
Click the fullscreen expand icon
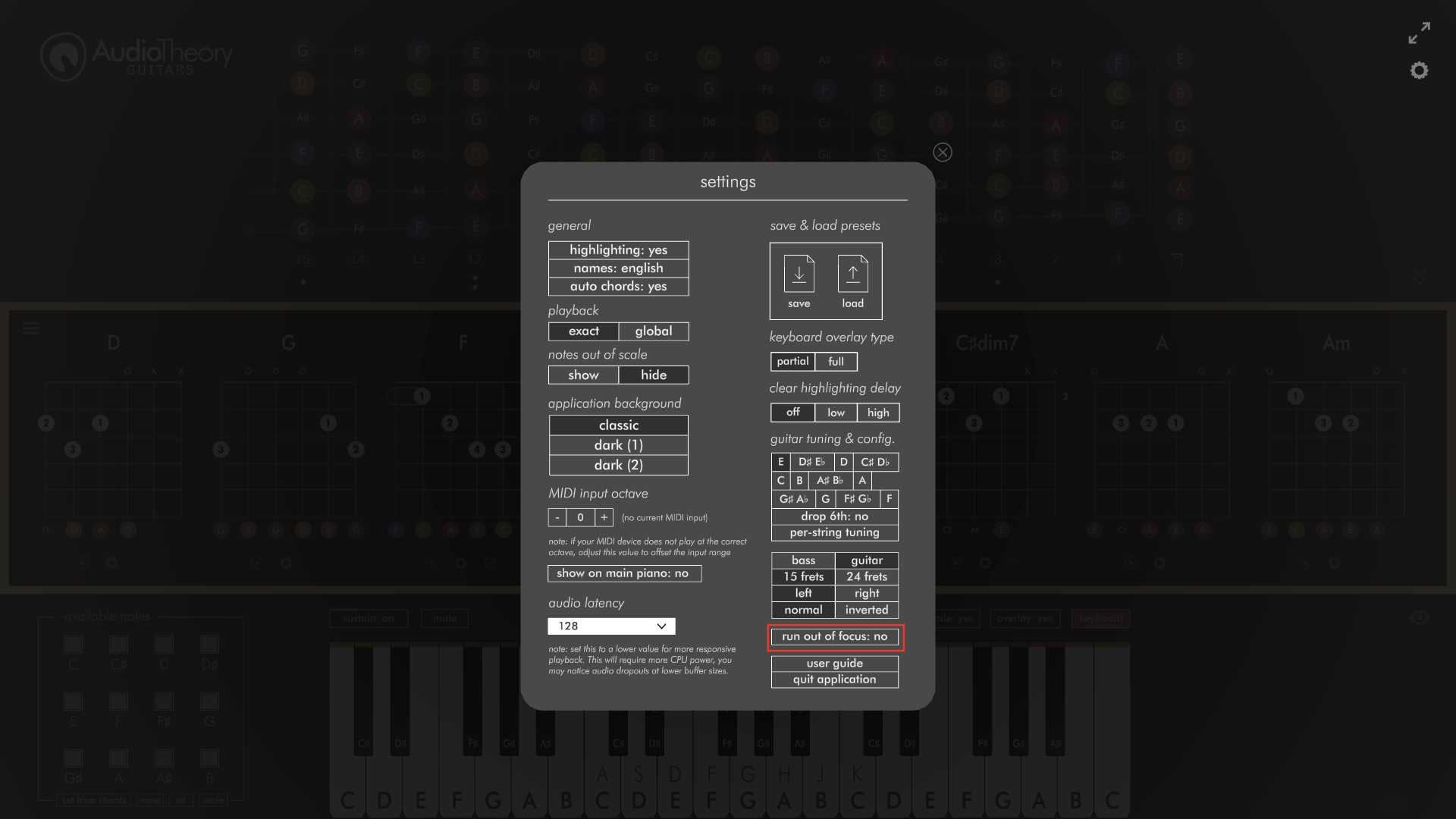(1420, 35)
